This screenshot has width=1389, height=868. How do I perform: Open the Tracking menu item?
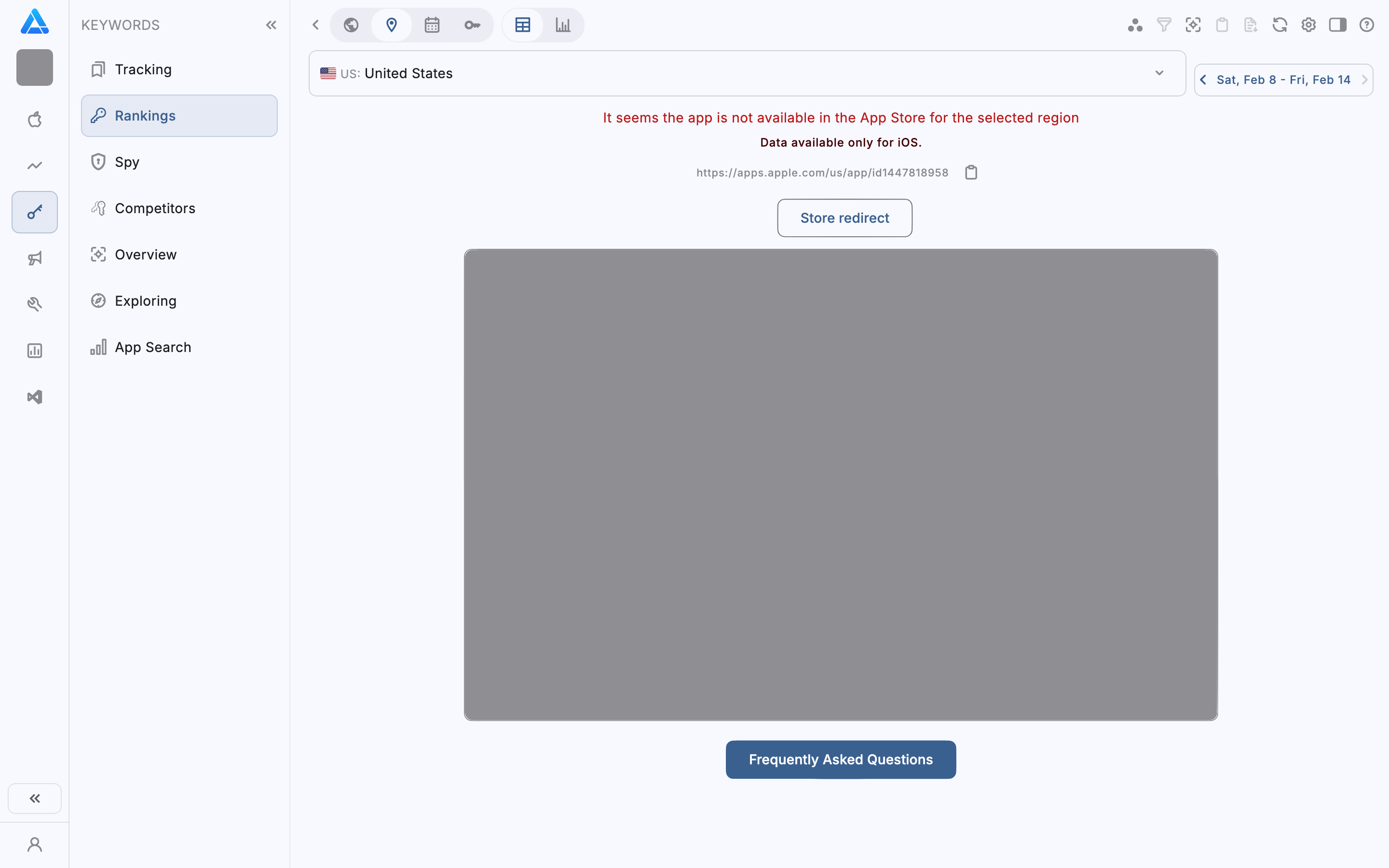click(143, 69)
